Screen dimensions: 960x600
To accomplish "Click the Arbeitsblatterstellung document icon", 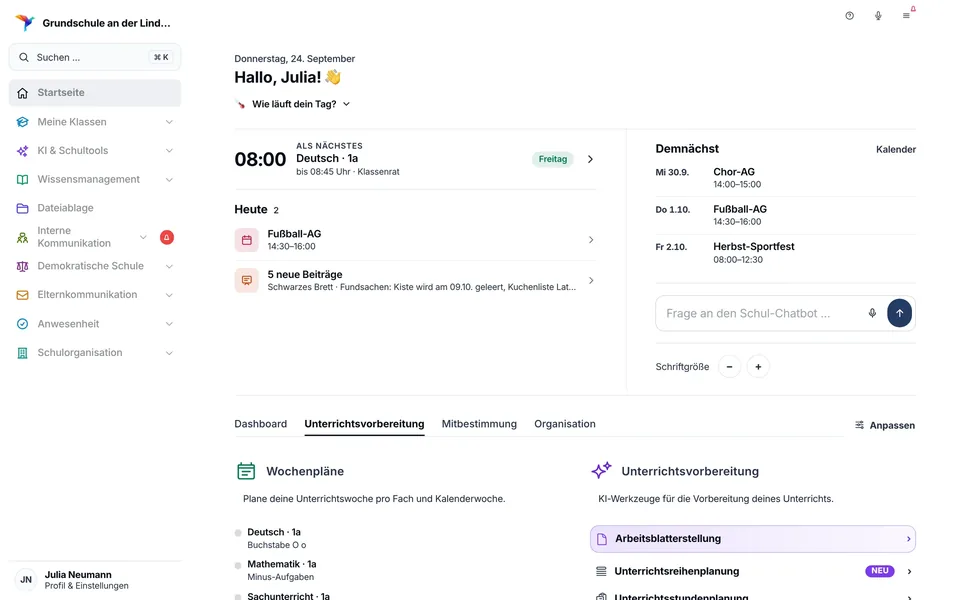I will click(602, 539).
